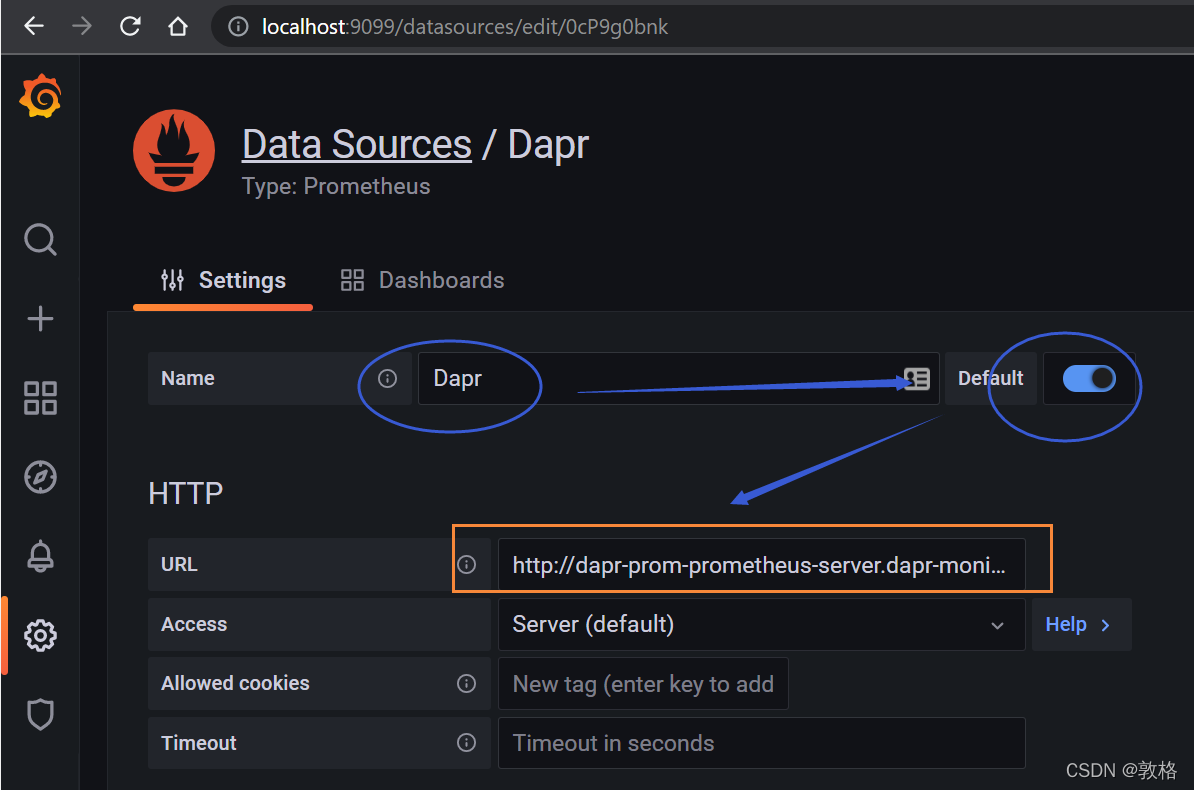Open the Dashboards panel icon

40,398
